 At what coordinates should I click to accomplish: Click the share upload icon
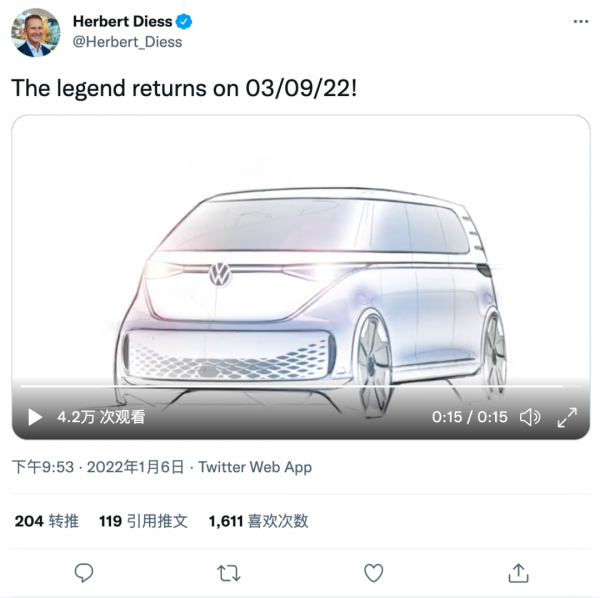click(x=518, y=572)
